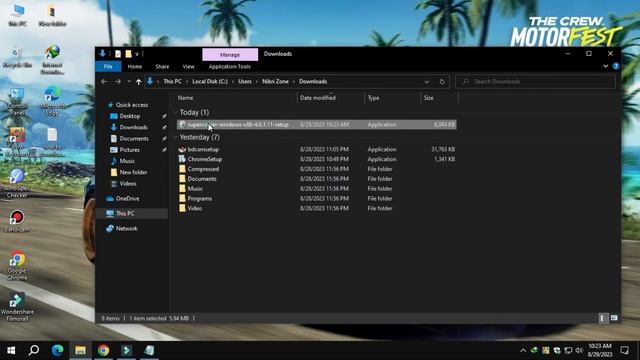Sort by Date modified column
The height and width of the screenshot is (360, 640).
coord(318,98)
